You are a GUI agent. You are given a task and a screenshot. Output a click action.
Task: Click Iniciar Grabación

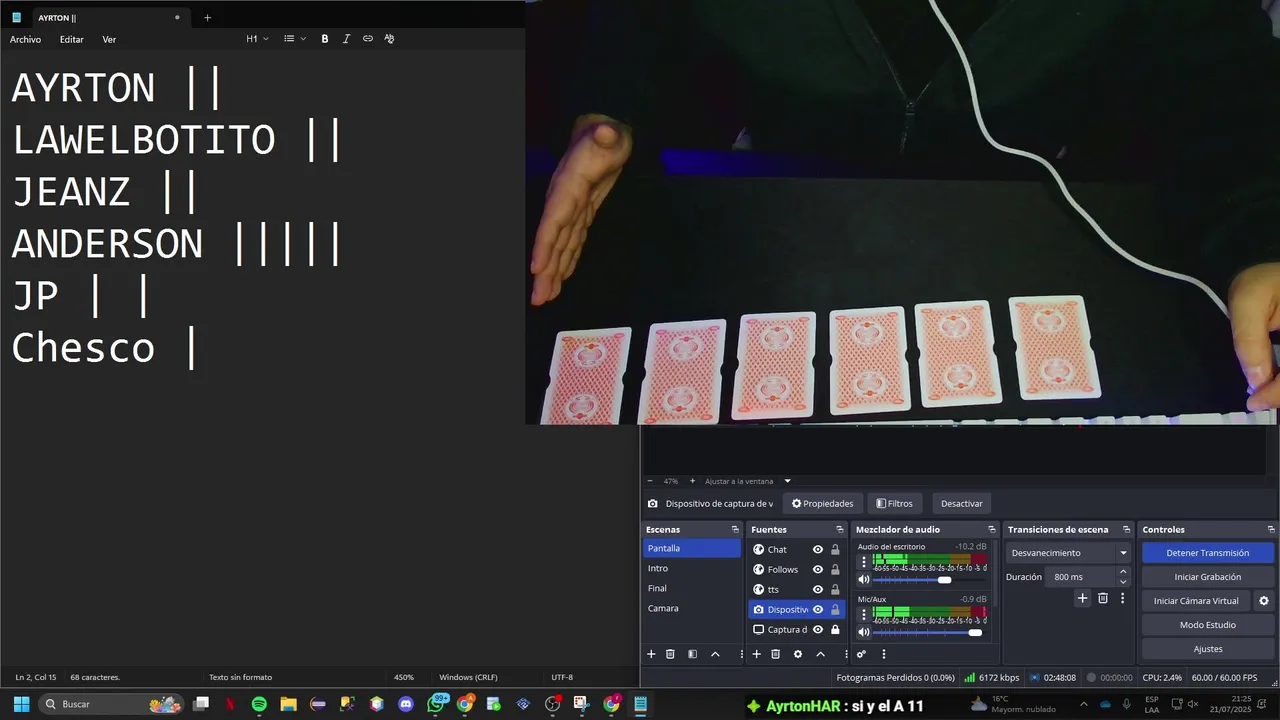[x=1207, y=577]
